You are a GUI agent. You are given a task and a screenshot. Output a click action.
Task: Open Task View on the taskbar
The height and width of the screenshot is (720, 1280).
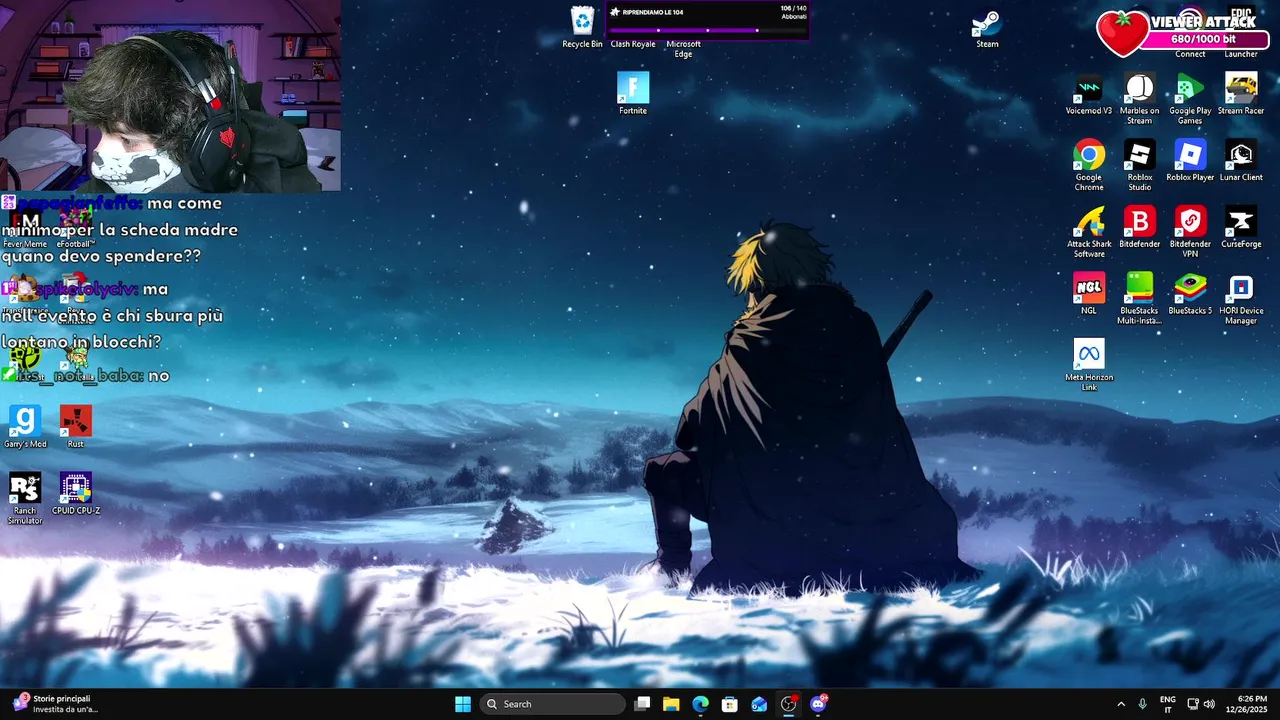point(642,704)
